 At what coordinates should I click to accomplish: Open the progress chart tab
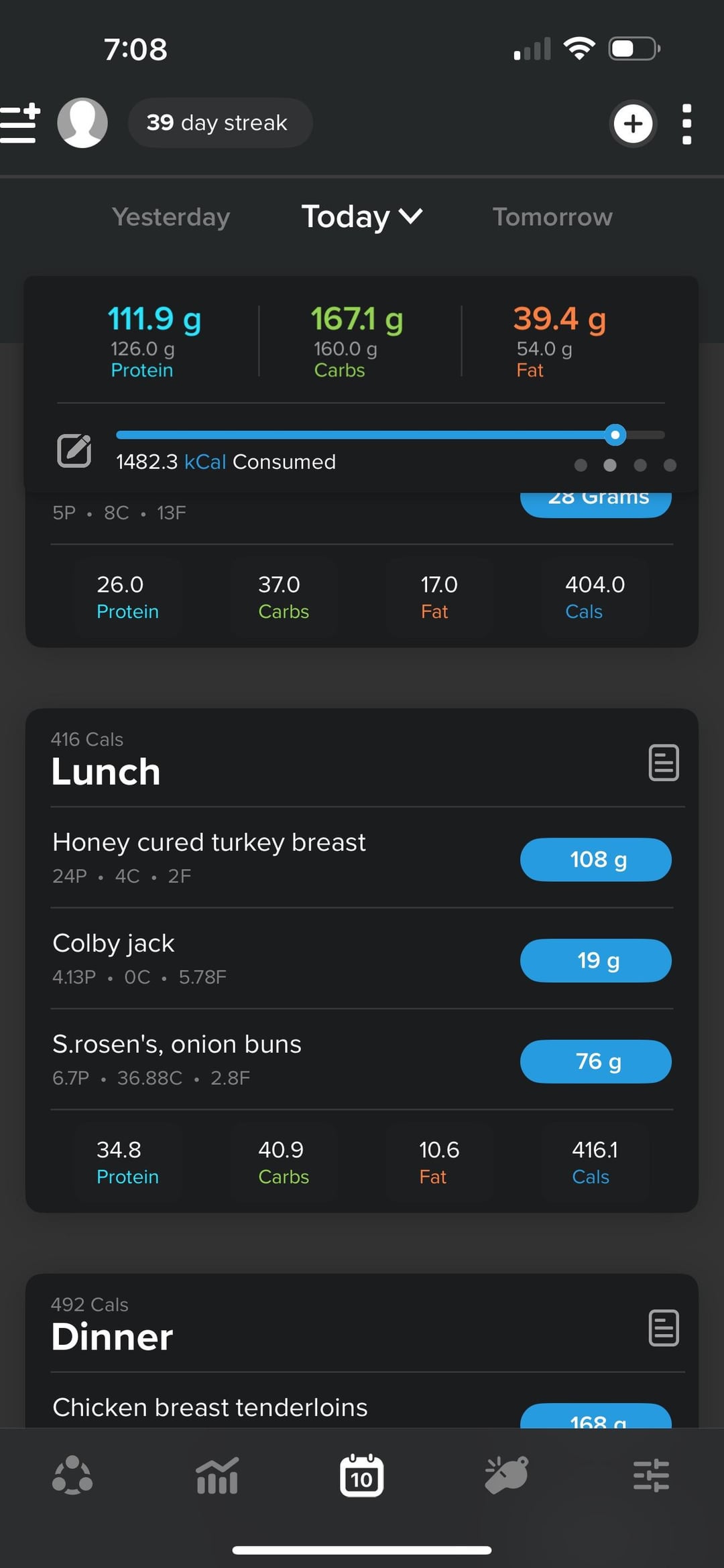pos(217,1475)
